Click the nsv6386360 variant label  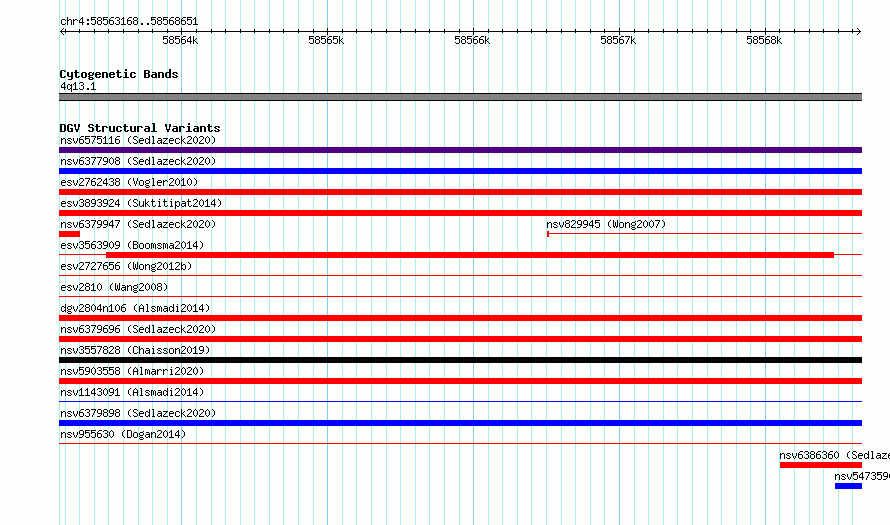[834, 455]
